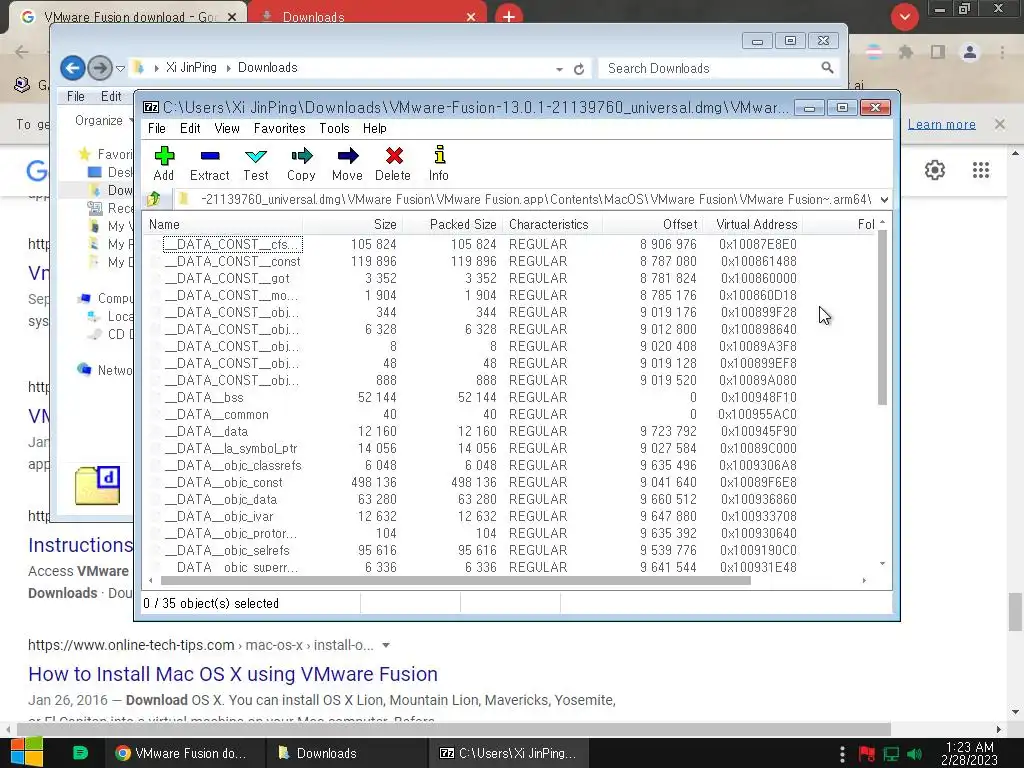Sort by Packed Size column

pos(452,224)
